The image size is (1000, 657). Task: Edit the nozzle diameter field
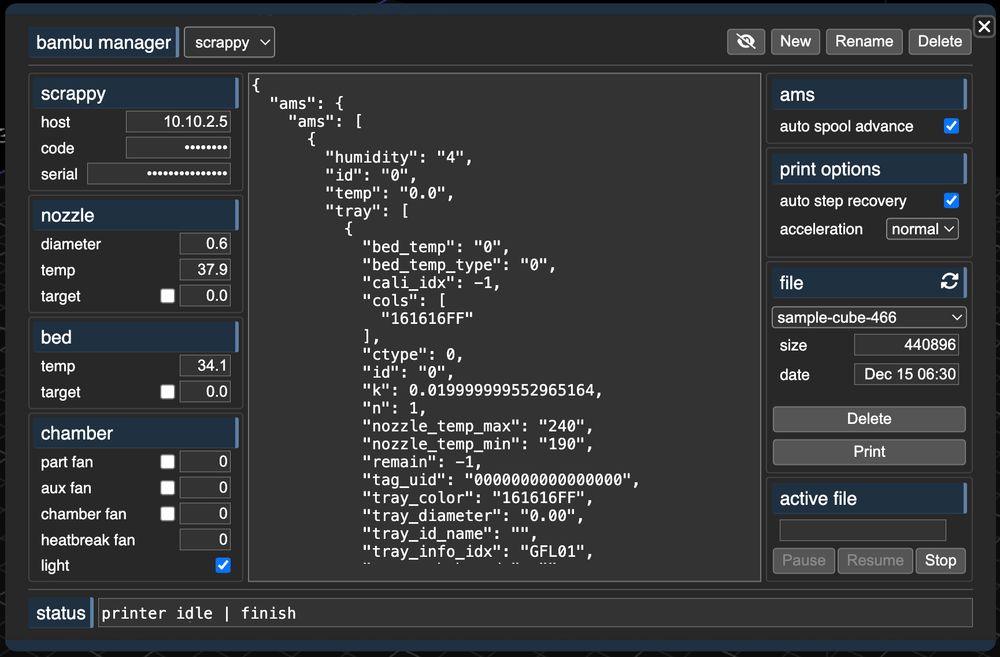[205, 244]
